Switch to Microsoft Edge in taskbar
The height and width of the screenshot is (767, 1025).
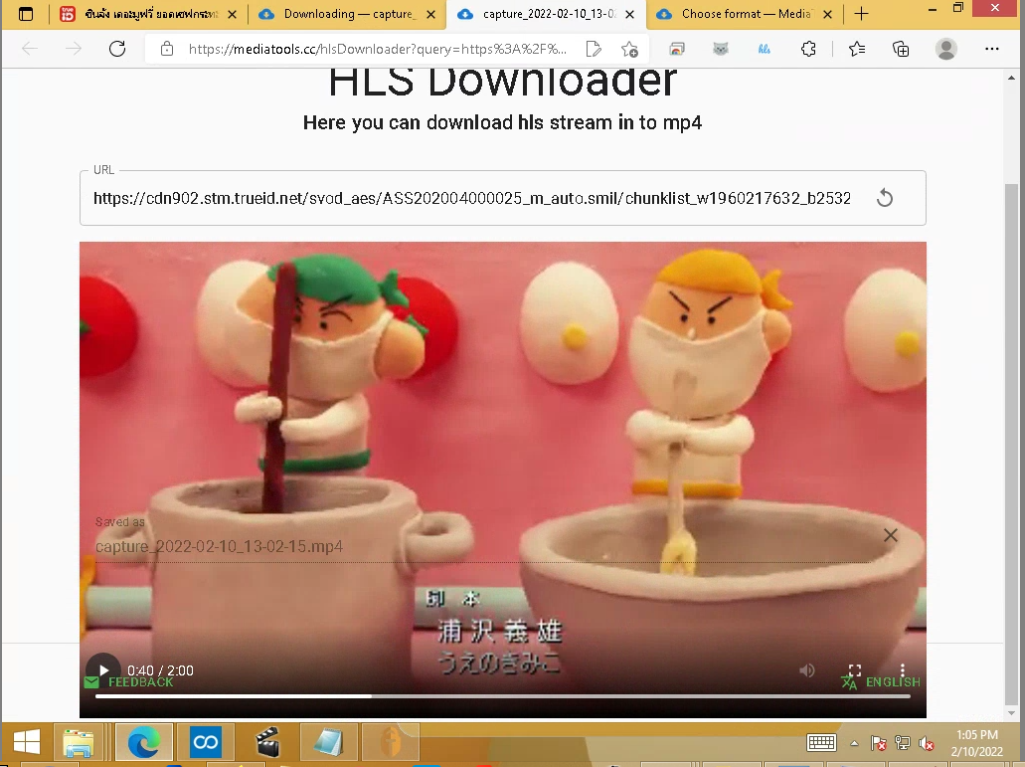(x=144, y=742)
